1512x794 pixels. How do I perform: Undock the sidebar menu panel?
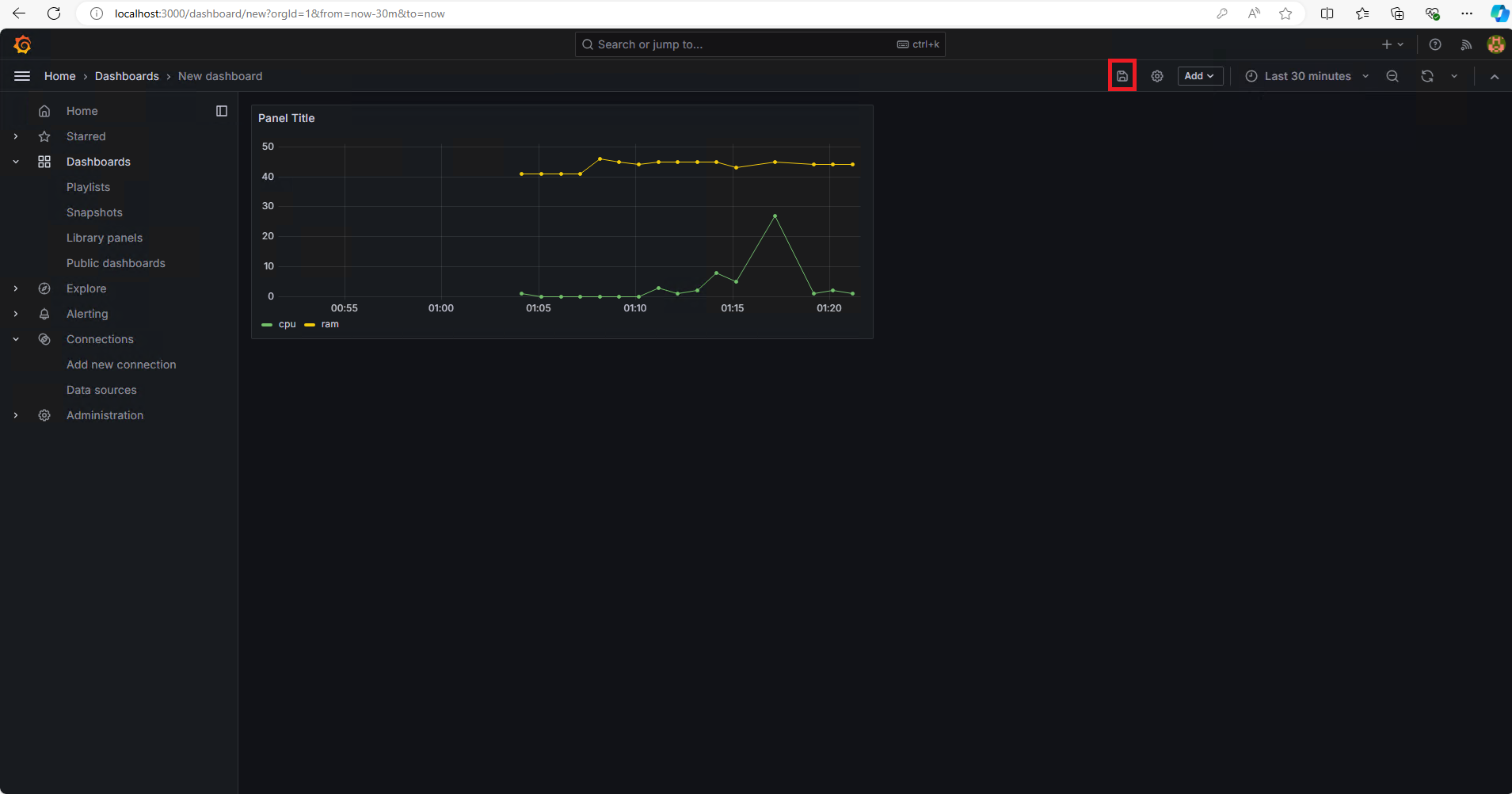(x=222, y=111)
